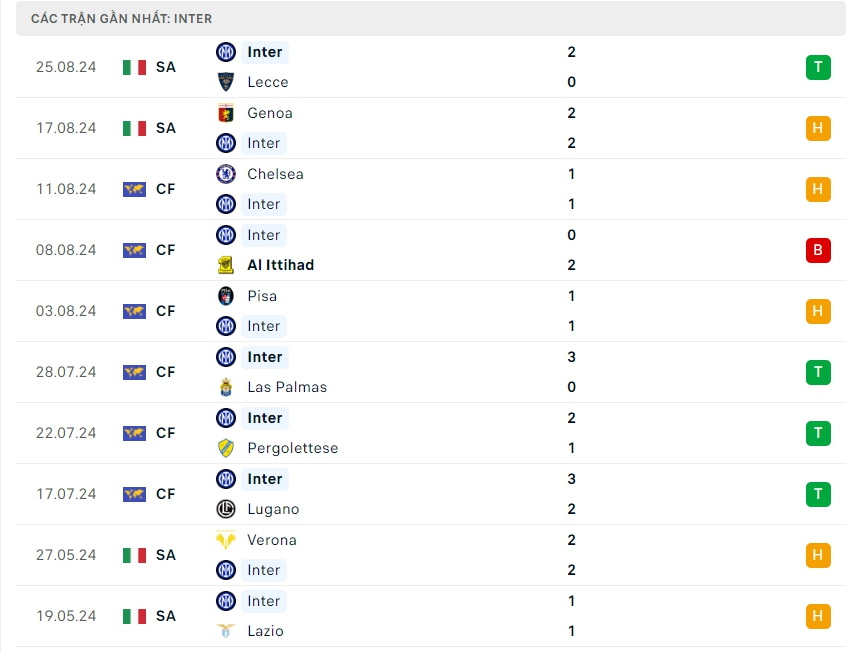Click the orange H badge for Genoa match
Image resolution: width=860 pixels, height=652 pixels.
[817, 128]
